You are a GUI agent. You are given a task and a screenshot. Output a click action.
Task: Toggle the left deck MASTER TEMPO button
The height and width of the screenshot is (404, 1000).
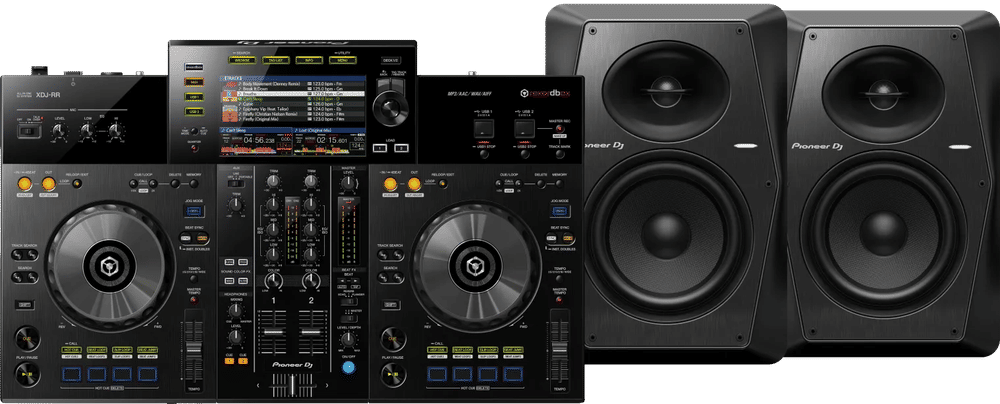coord(193,300)
